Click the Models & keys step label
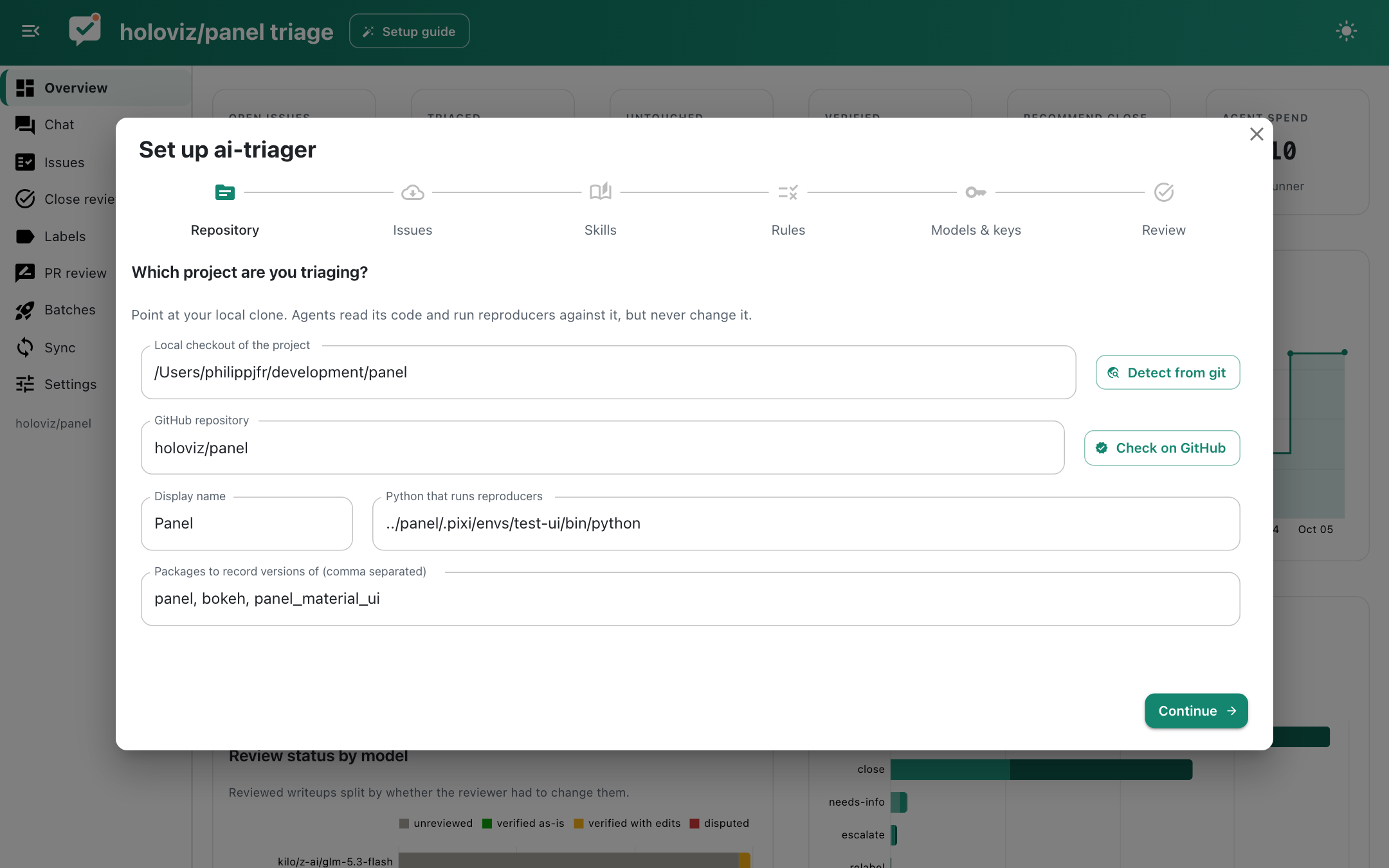 pyautogui.click(x=976, y=230)
